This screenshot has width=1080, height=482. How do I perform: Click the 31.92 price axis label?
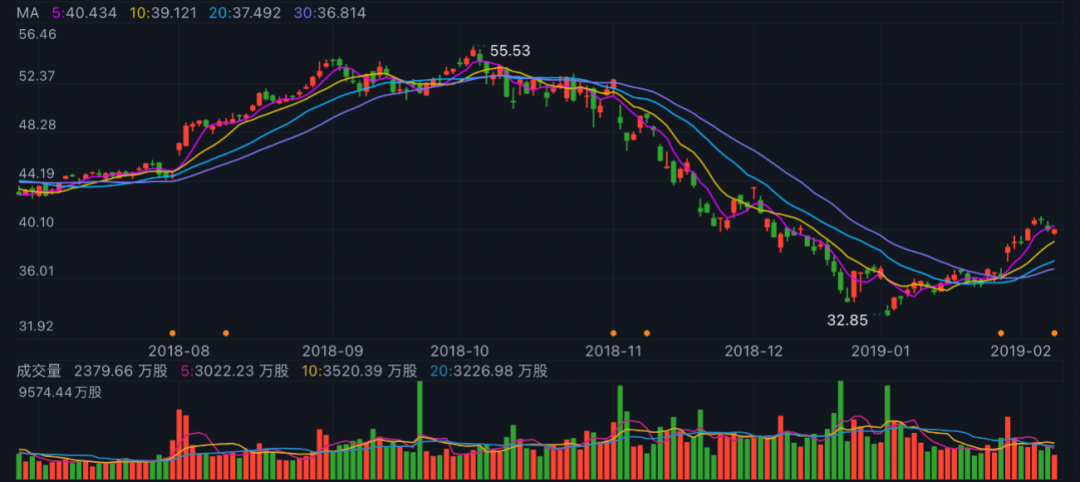(x=38, y=326)
